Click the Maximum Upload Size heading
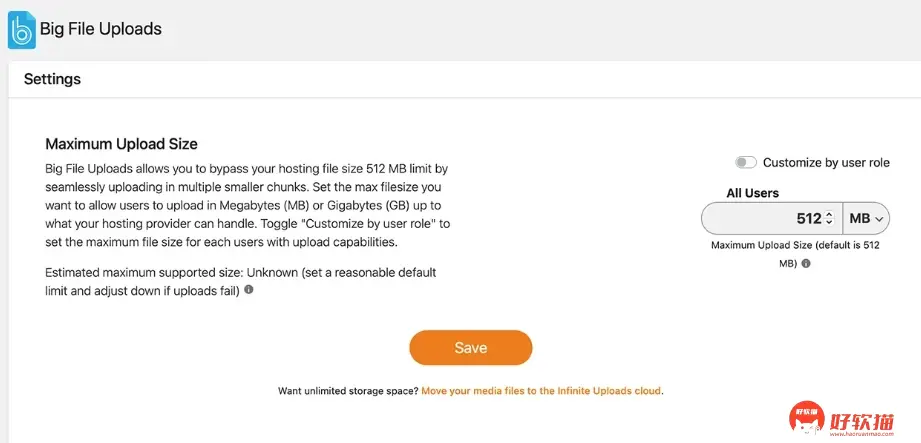 (121, 144)
